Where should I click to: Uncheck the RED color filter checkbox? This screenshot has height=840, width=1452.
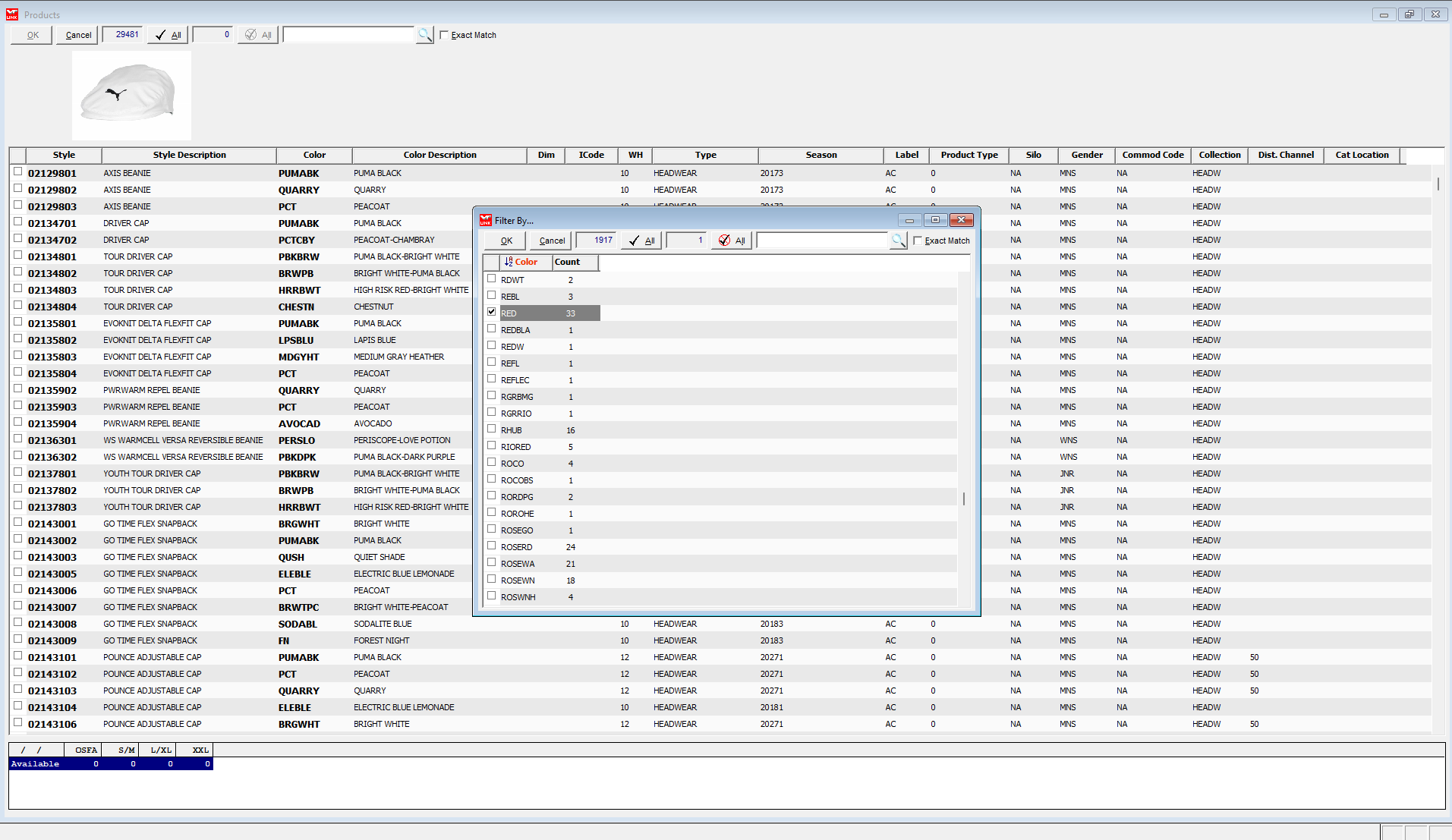[x=492, y=312]
